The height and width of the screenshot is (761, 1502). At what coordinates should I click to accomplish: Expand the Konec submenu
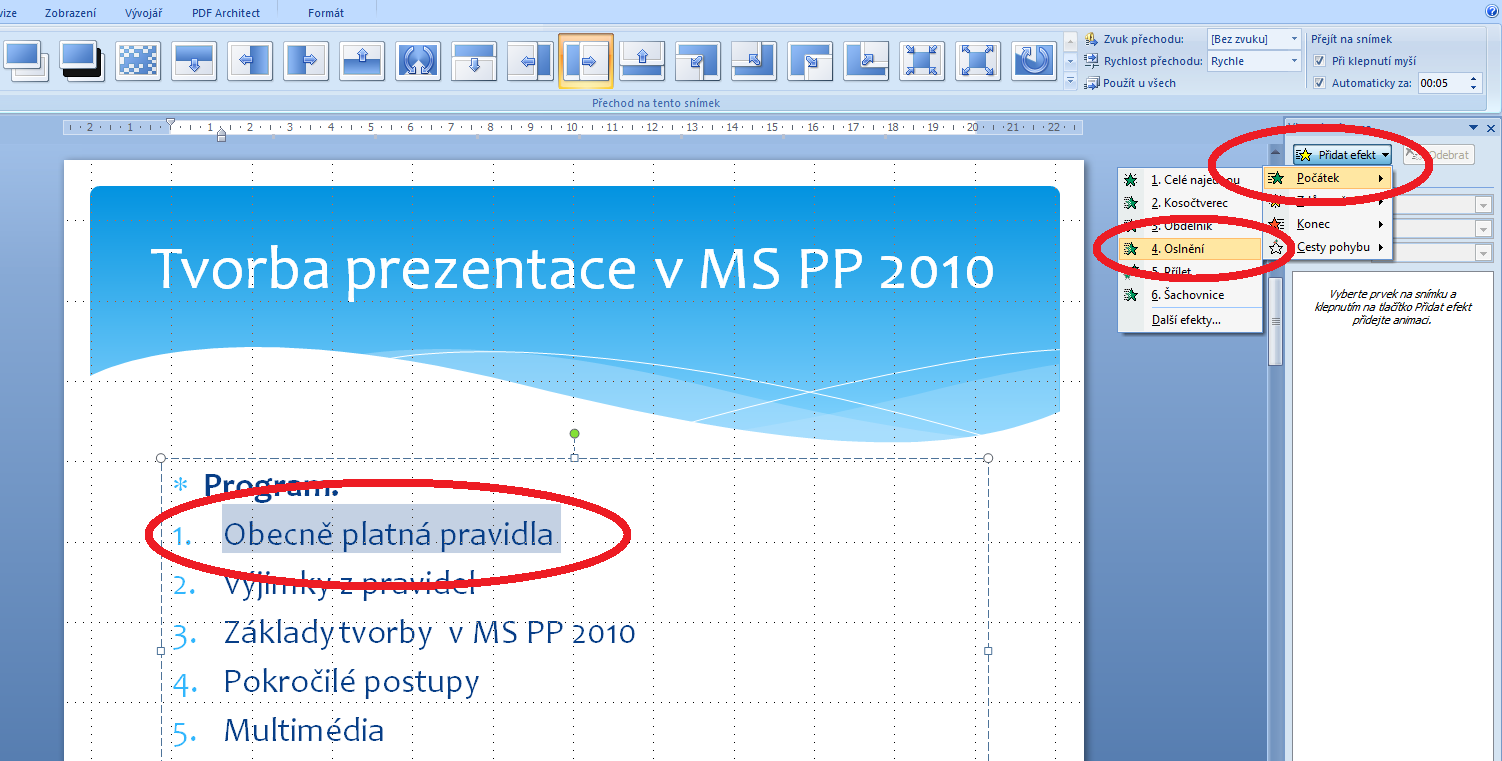(1328, 224)
